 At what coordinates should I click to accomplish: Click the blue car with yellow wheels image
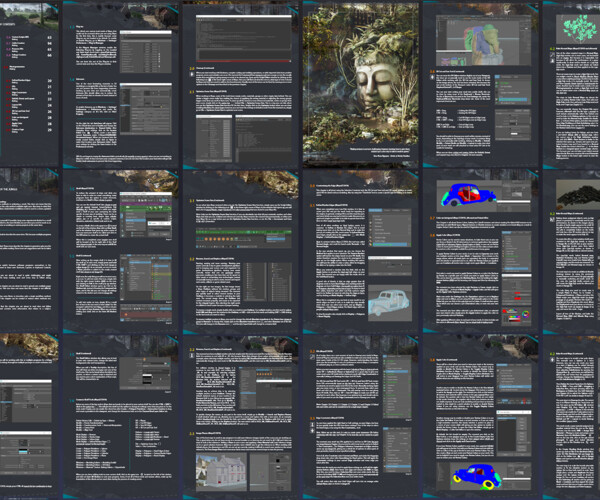(483, 476)
